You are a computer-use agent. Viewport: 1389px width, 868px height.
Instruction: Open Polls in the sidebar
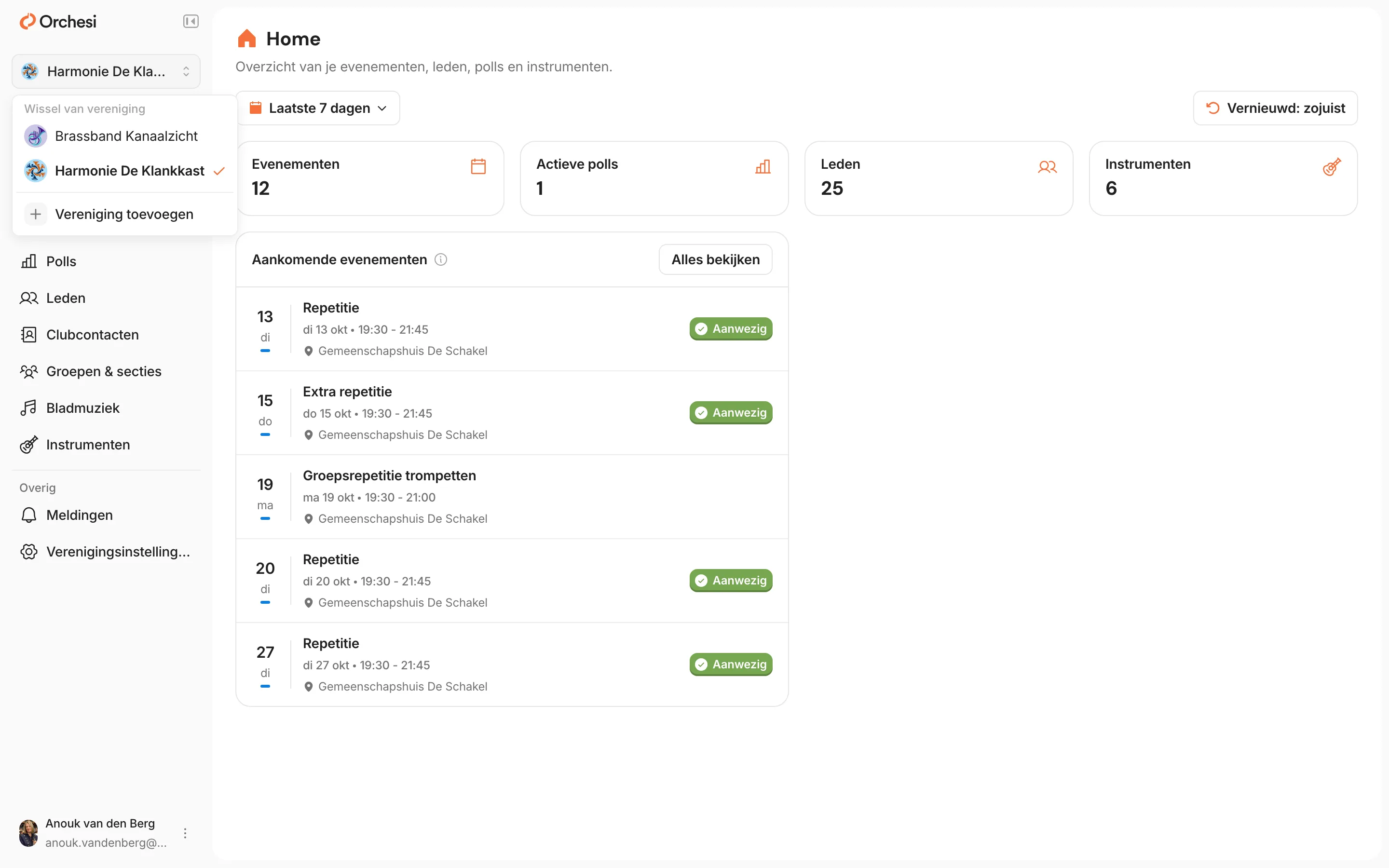point(106,261)
